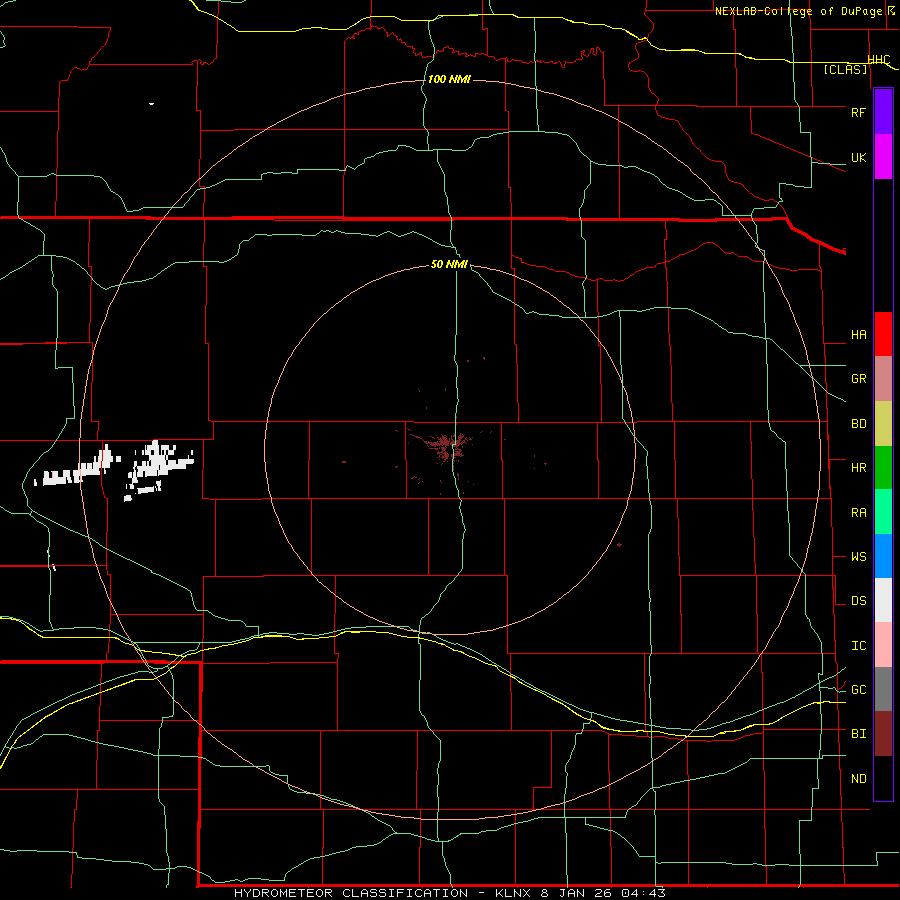900x900 pixels.
Task: Click the NEXLAB-College of DuPage credit text
Action: 801,11
